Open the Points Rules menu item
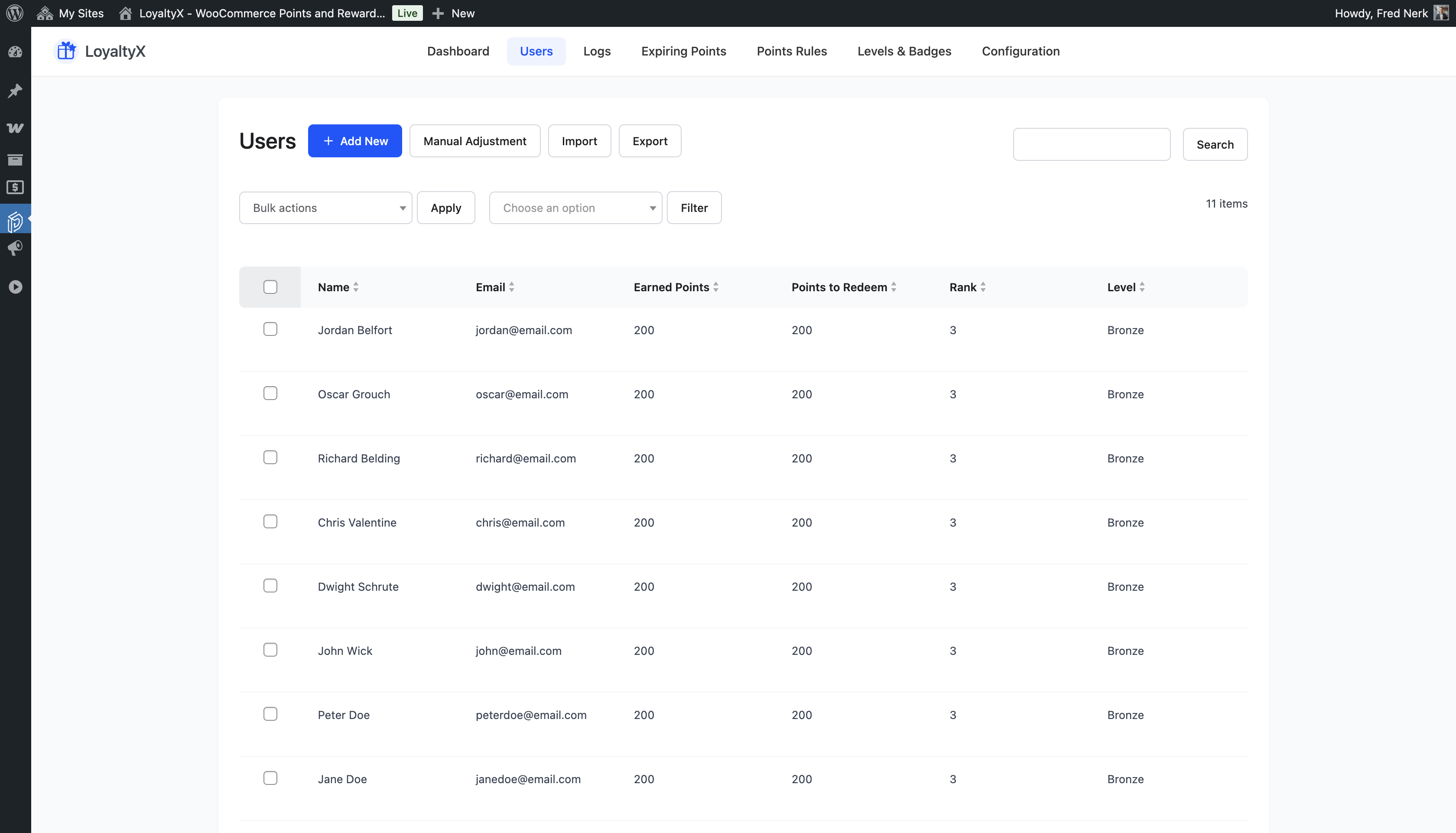 (x=791, y=51)
